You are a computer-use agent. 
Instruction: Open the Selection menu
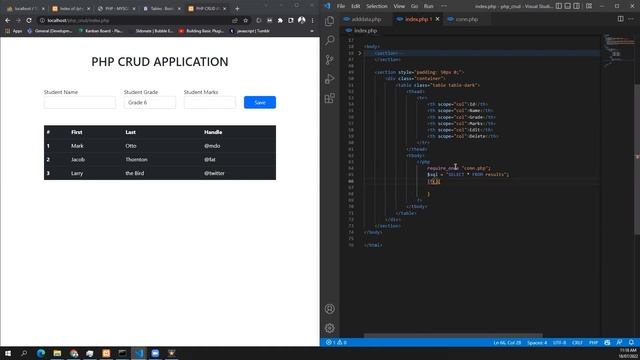click(377, 6)
